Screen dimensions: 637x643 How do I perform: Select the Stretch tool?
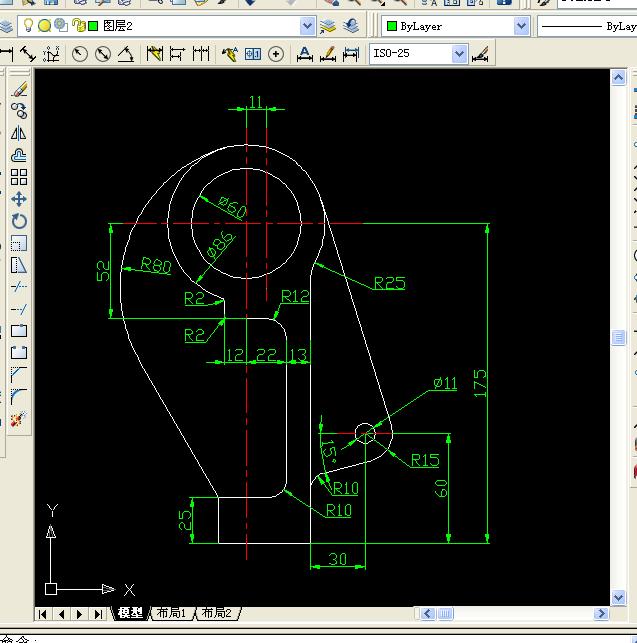point(19,265)
